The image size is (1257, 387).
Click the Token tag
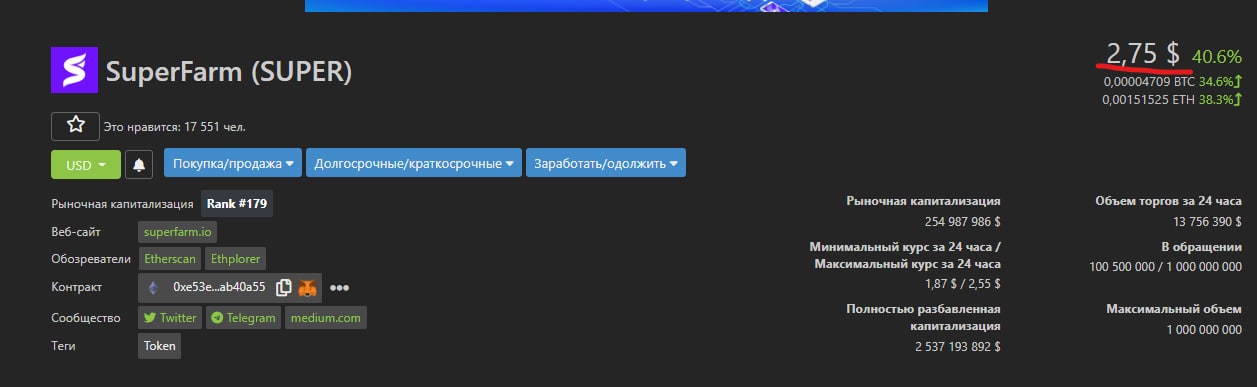[160, 346]
